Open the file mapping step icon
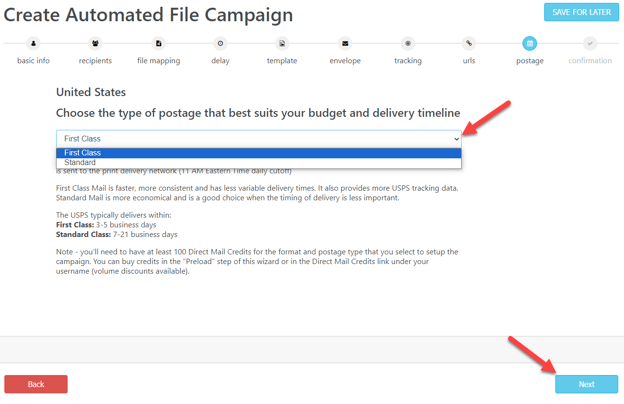 (x=158, y=43)
